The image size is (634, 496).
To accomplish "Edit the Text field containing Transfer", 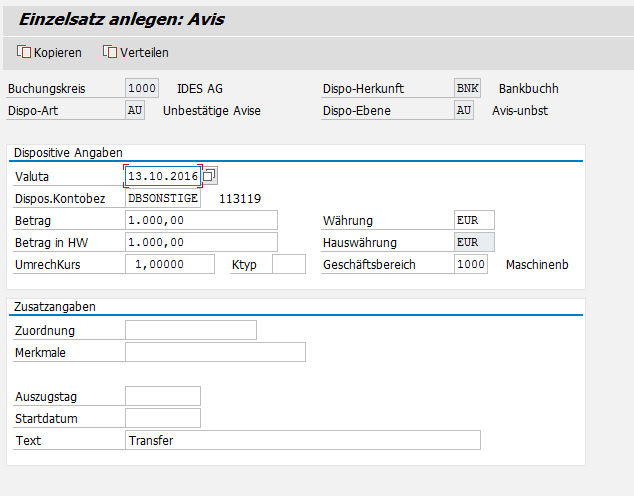I will [x=302, y=440].
